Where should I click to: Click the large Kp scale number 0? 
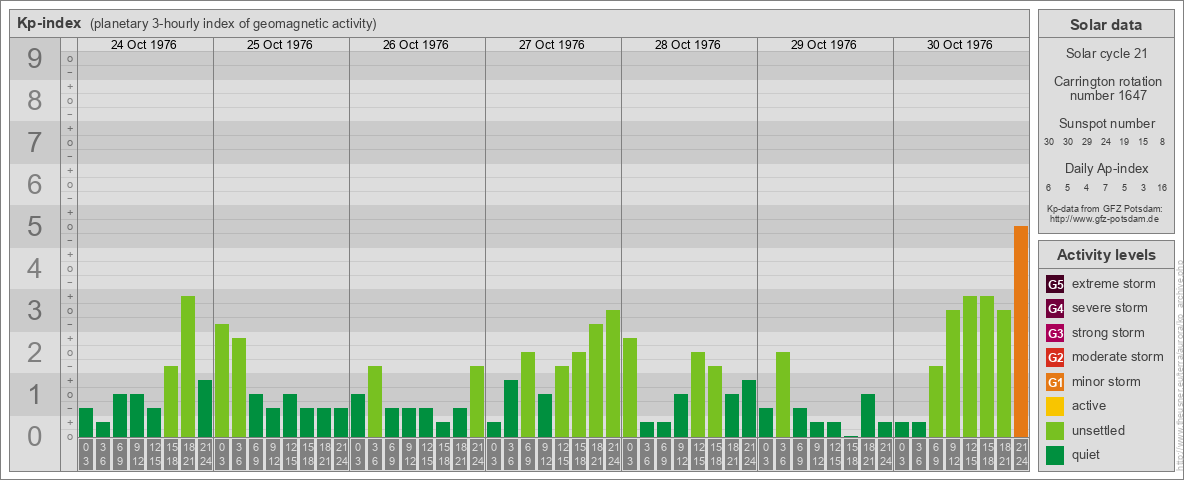pos(35,436)
